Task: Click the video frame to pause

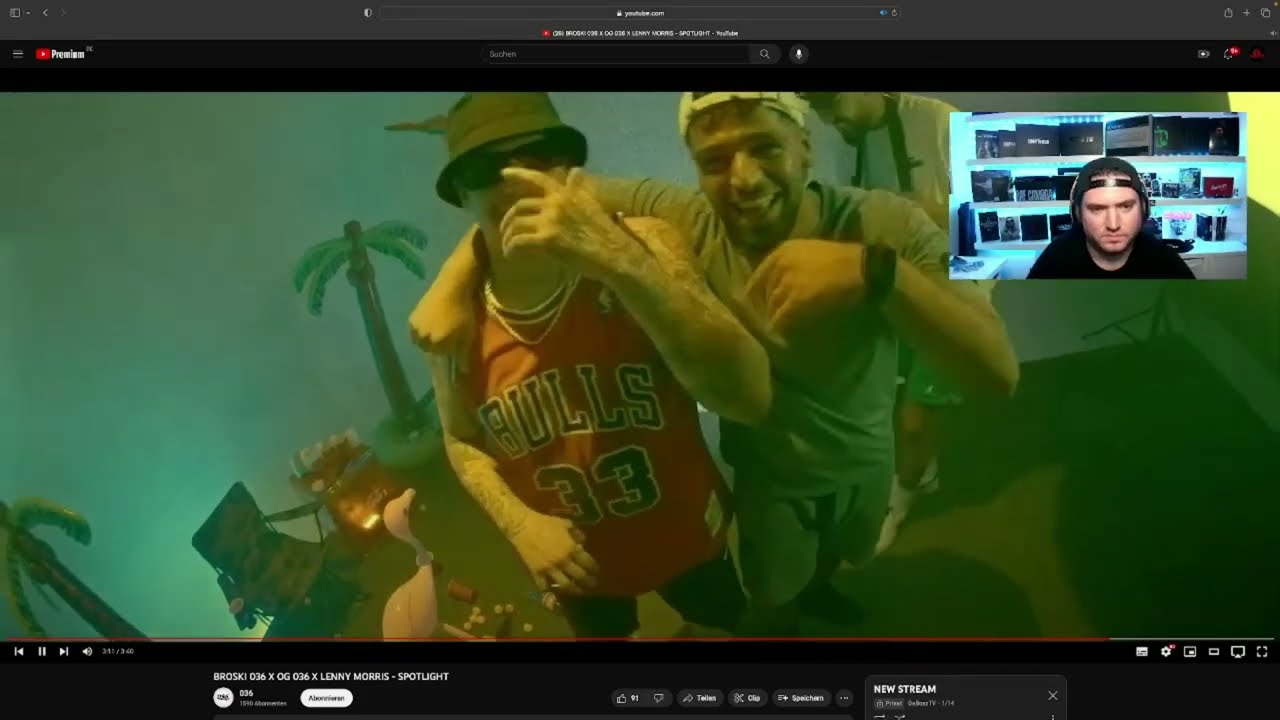Action: 640,365
